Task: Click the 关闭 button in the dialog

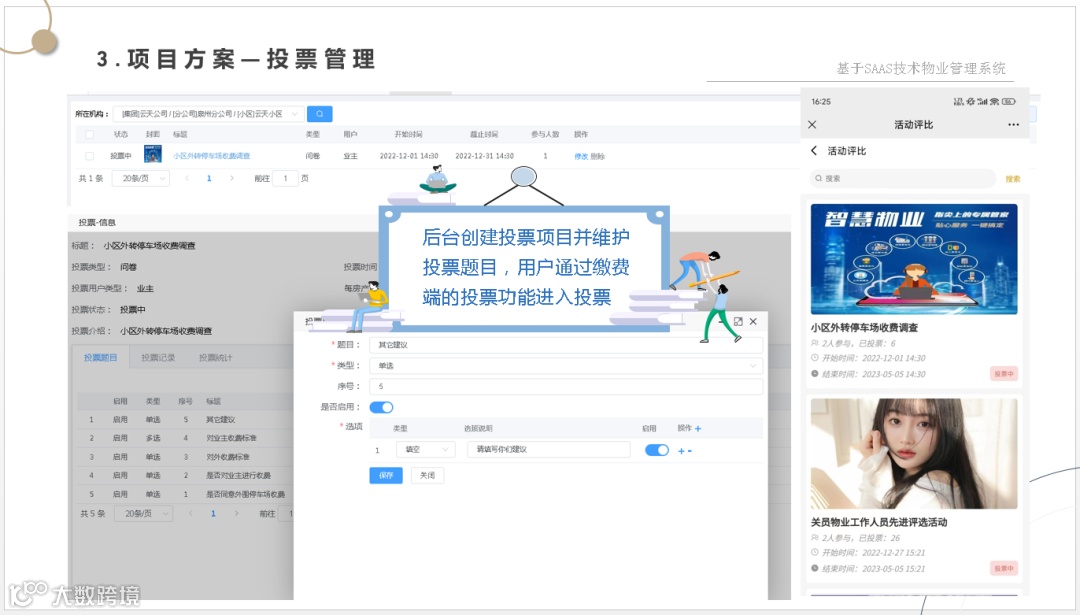Action: click(427, 475)
